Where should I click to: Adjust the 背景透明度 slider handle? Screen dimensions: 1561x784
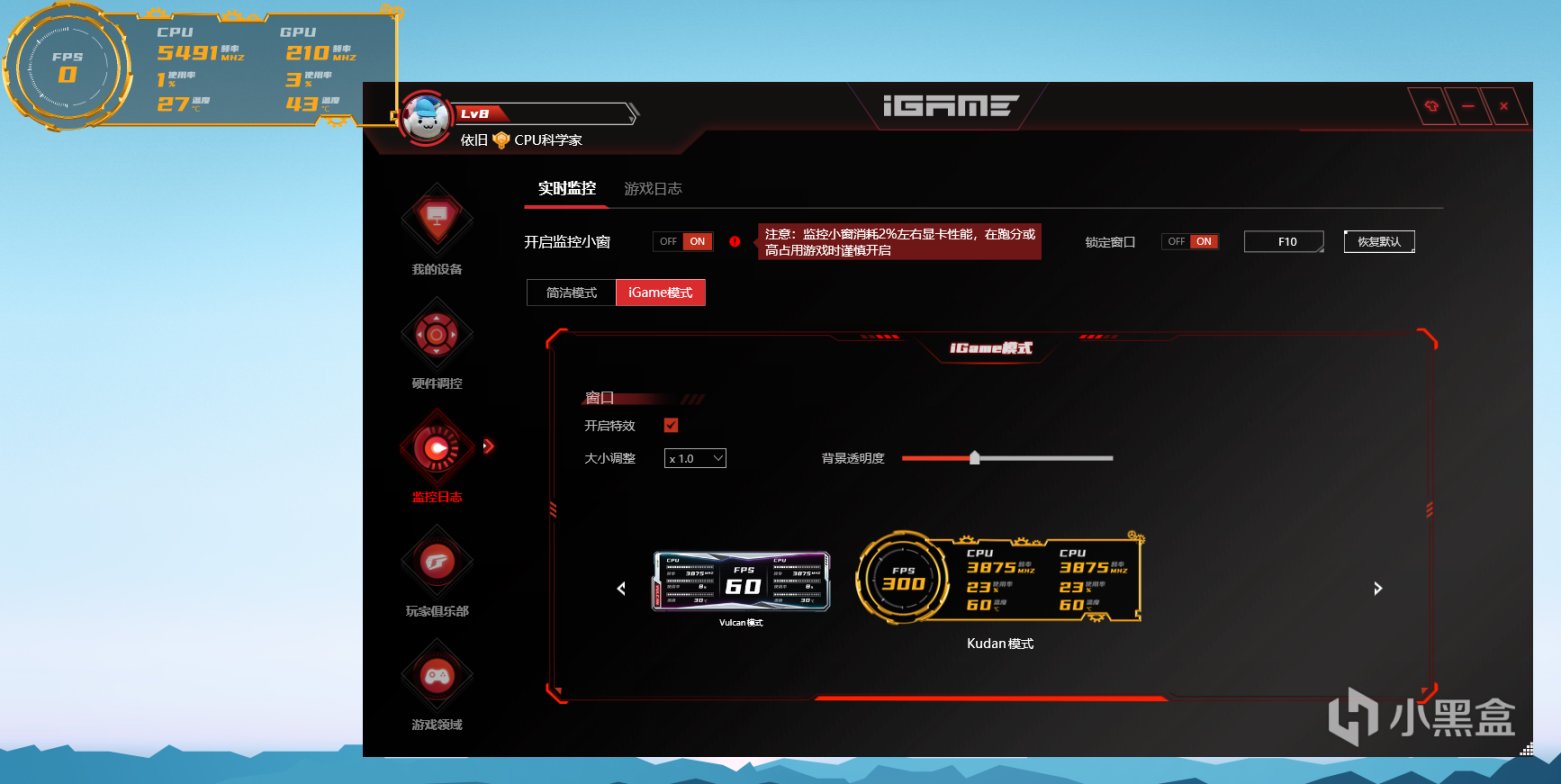coord(974,458)
